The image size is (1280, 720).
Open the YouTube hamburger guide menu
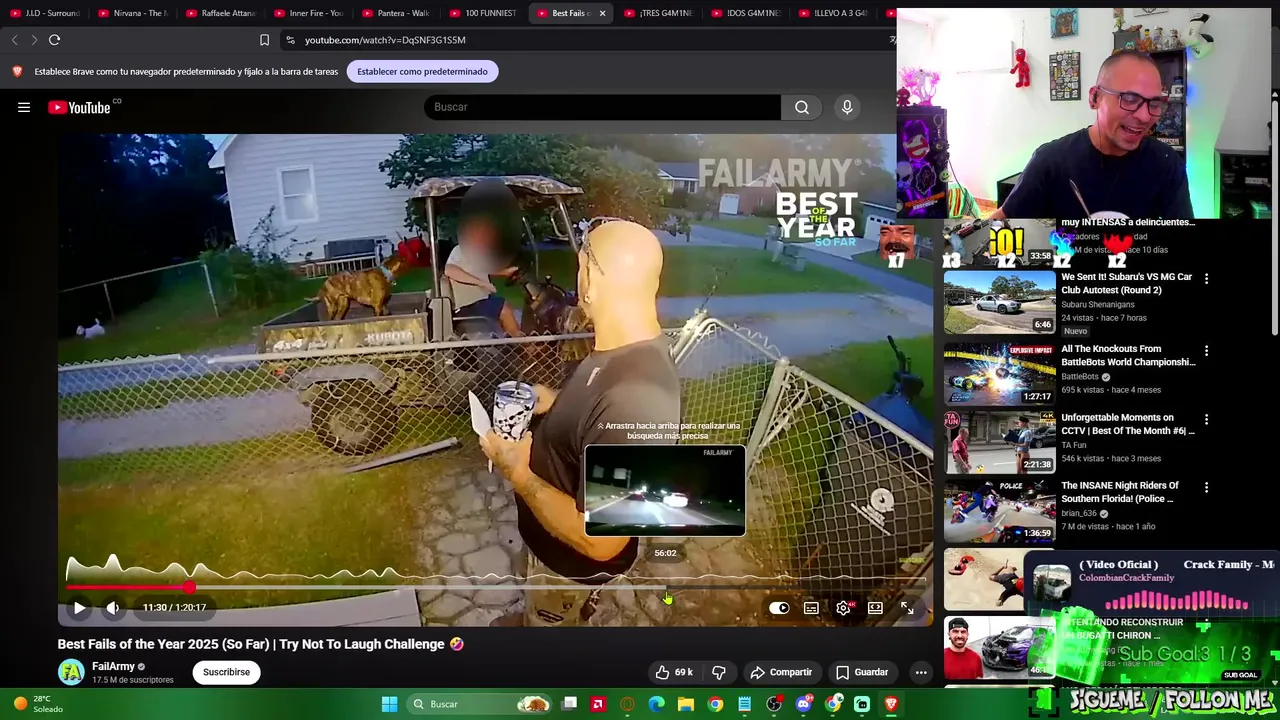pyautogui.click(x=24, y=107)
